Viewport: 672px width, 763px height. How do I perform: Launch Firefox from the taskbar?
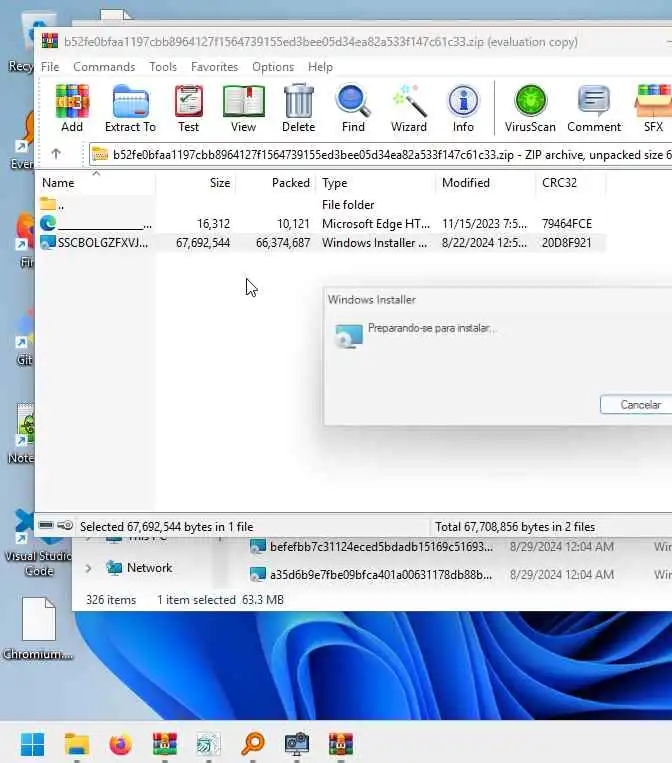pyautogui.click(x=121, y=745)
